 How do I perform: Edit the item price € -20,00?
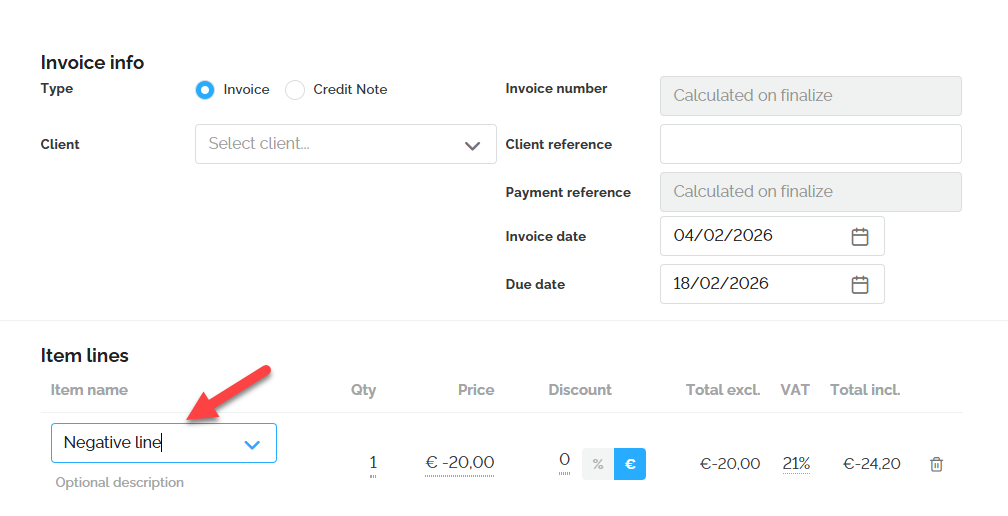pyautogui.click(x=460, y=463)
